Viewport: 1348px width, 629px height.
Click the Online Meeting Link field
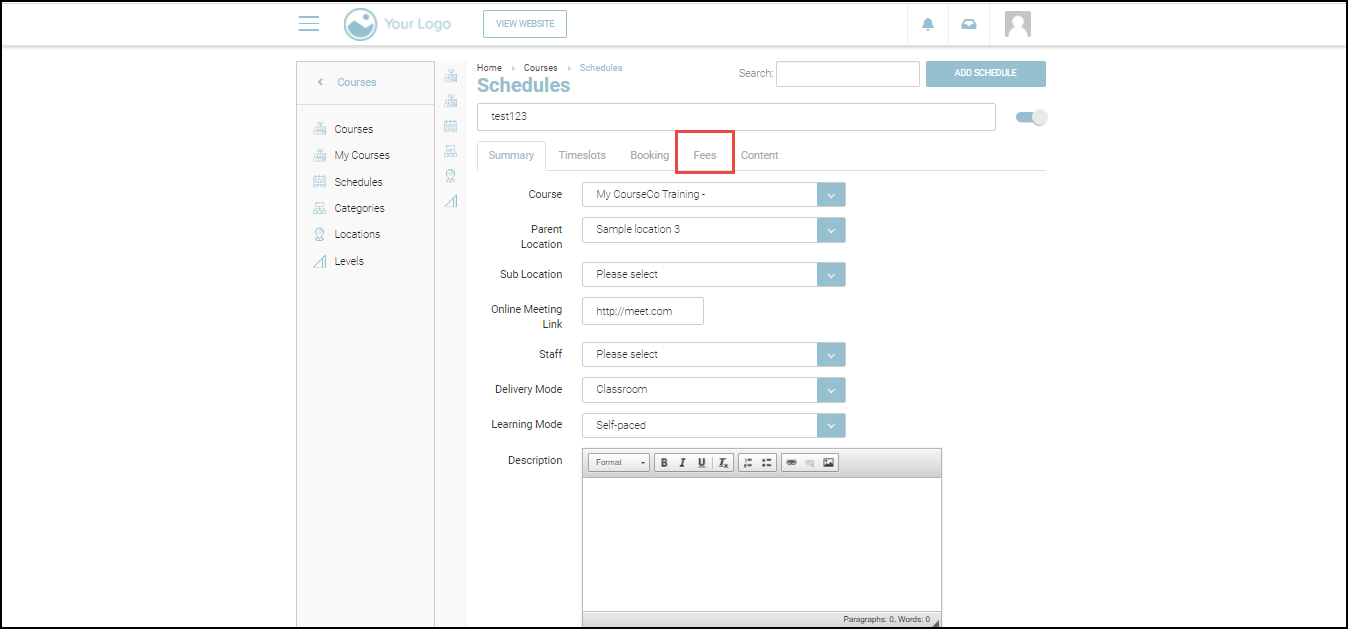[x=643, y=311]
